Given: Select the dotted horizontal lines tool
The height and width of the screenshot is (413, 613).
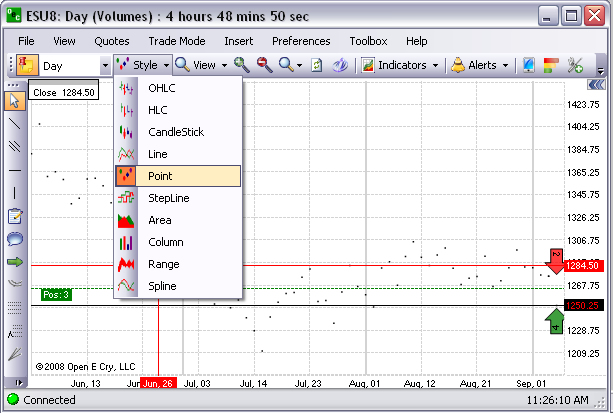Looking at the screenshot, I should click(x=15, y=307).
